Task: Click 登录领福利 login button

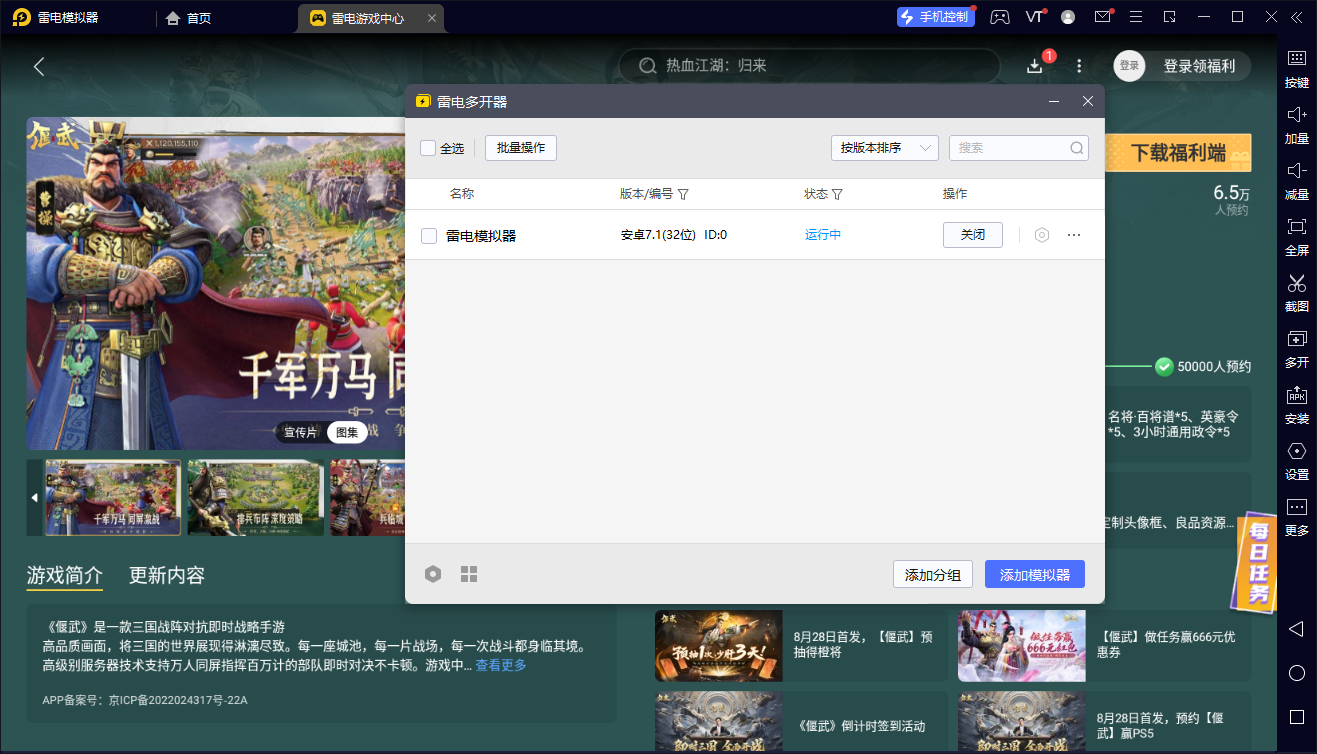Action: (x=1182, y=66)
